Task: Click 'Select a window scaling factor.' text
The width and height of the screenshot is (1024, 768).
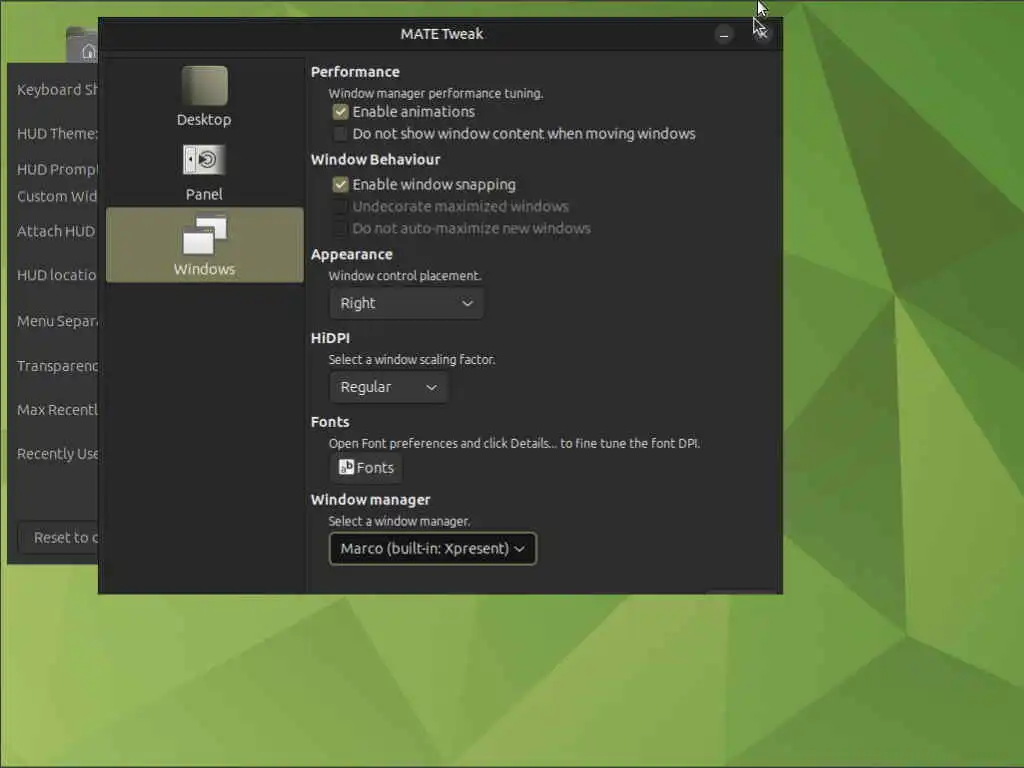Action: coord(411,360)
